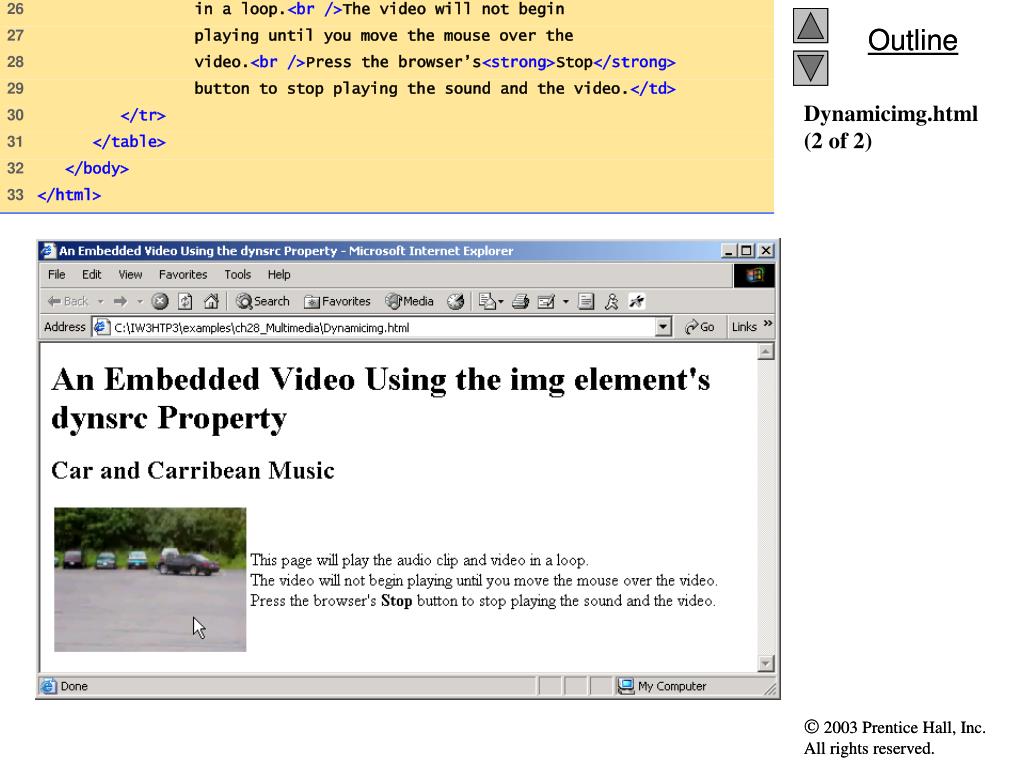Screen dimensions: 1024x768
Task: Click the Mail icon in toolbar
Action: tap(487, 301)
